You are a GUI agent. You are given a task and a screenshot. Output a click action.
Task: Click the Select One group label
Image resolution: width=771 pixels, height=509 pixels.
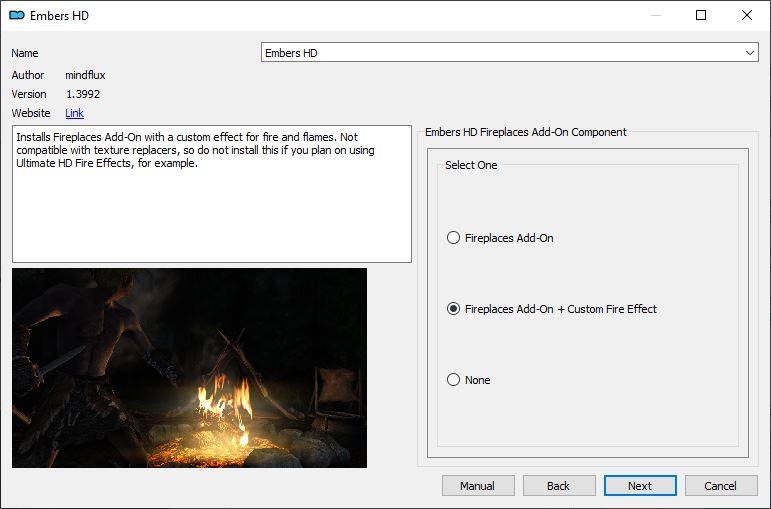click(471, 165)
